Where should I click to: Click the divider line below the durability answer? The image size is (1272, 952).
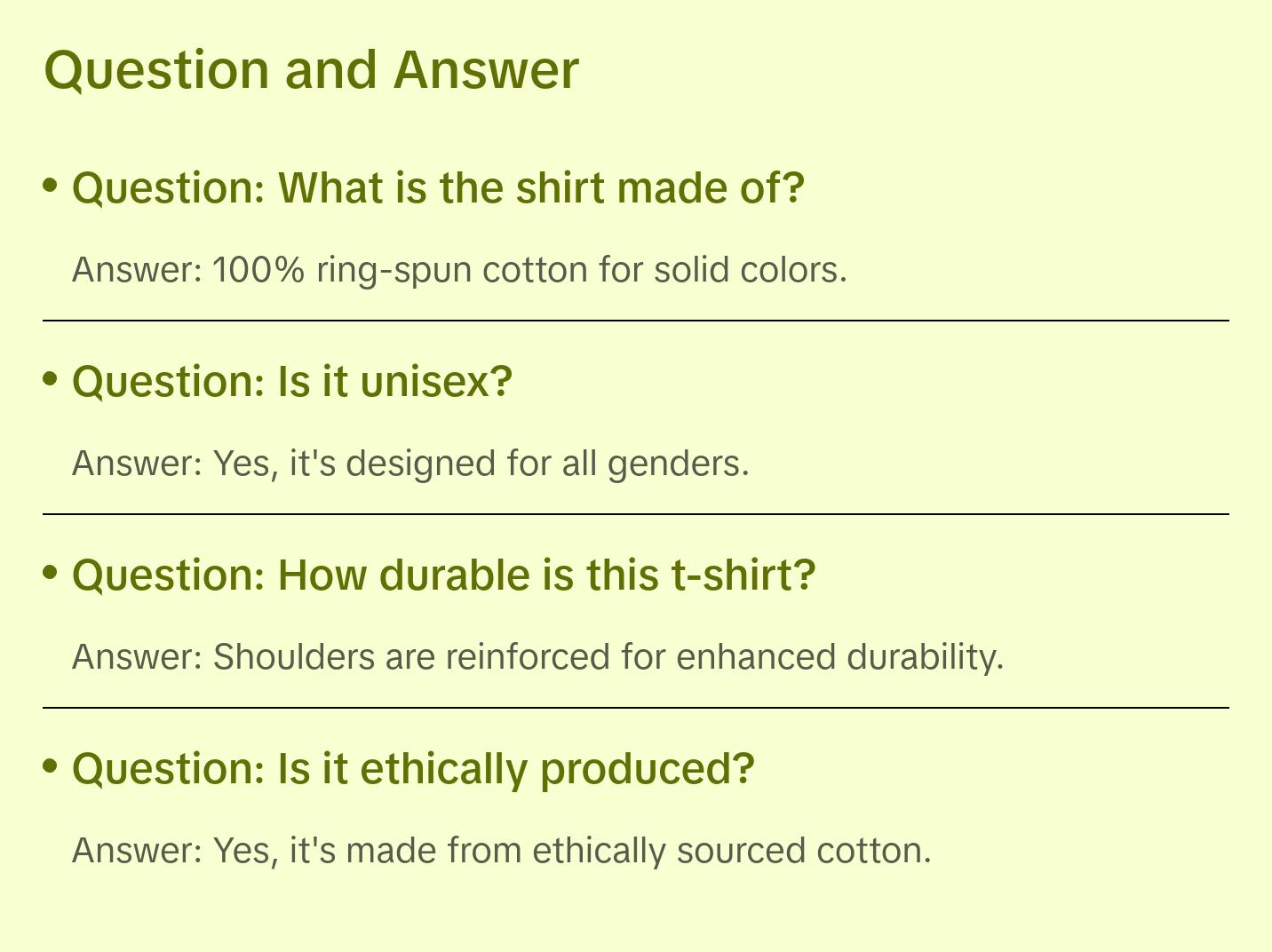click(x=636, y=708)
